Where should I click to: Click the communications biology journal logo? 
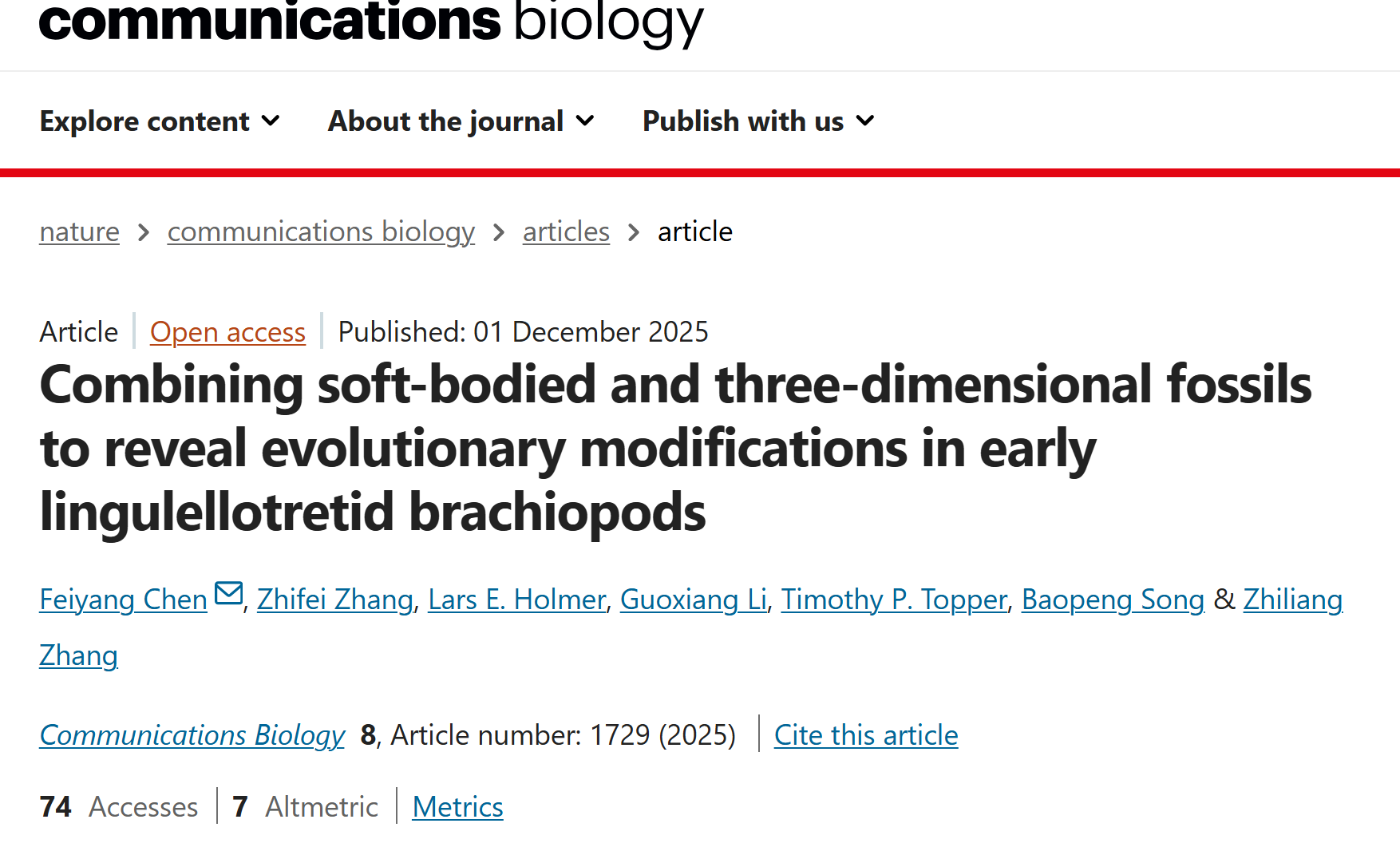[x=371, y=22]
